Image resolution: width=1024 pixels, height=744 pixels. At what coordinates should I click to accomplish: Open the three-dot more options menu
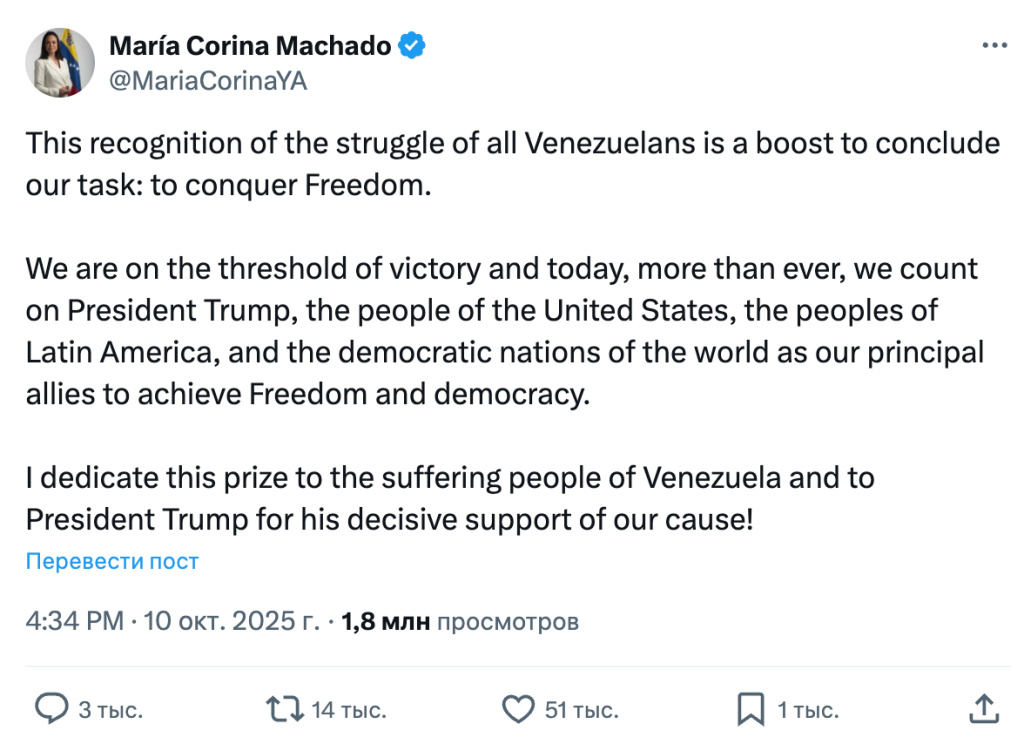tap(994, 46)
